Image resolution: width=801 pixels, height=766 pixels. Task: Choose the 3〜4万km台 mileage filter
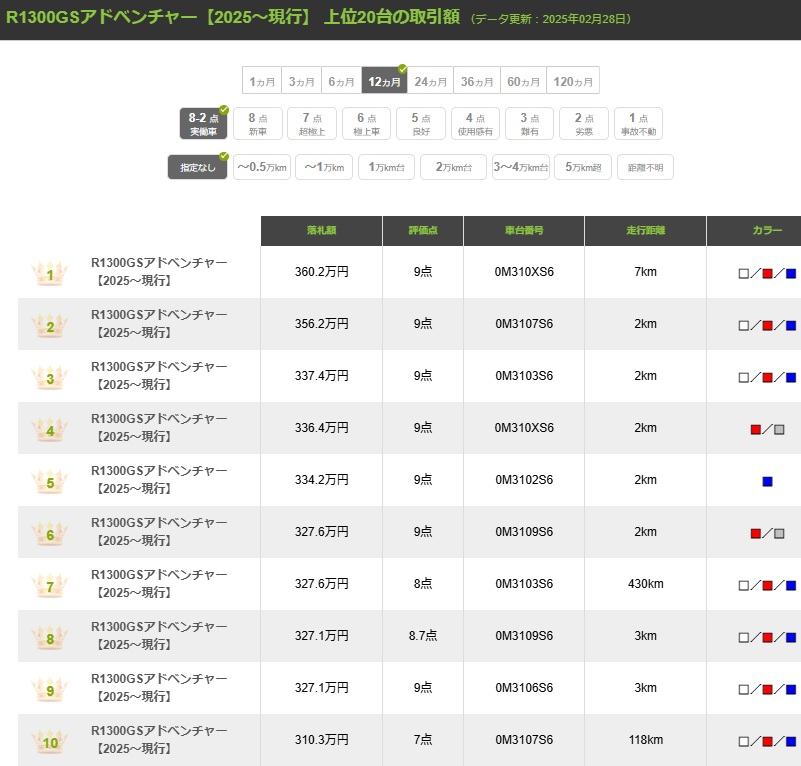click(x=521, y=167)
